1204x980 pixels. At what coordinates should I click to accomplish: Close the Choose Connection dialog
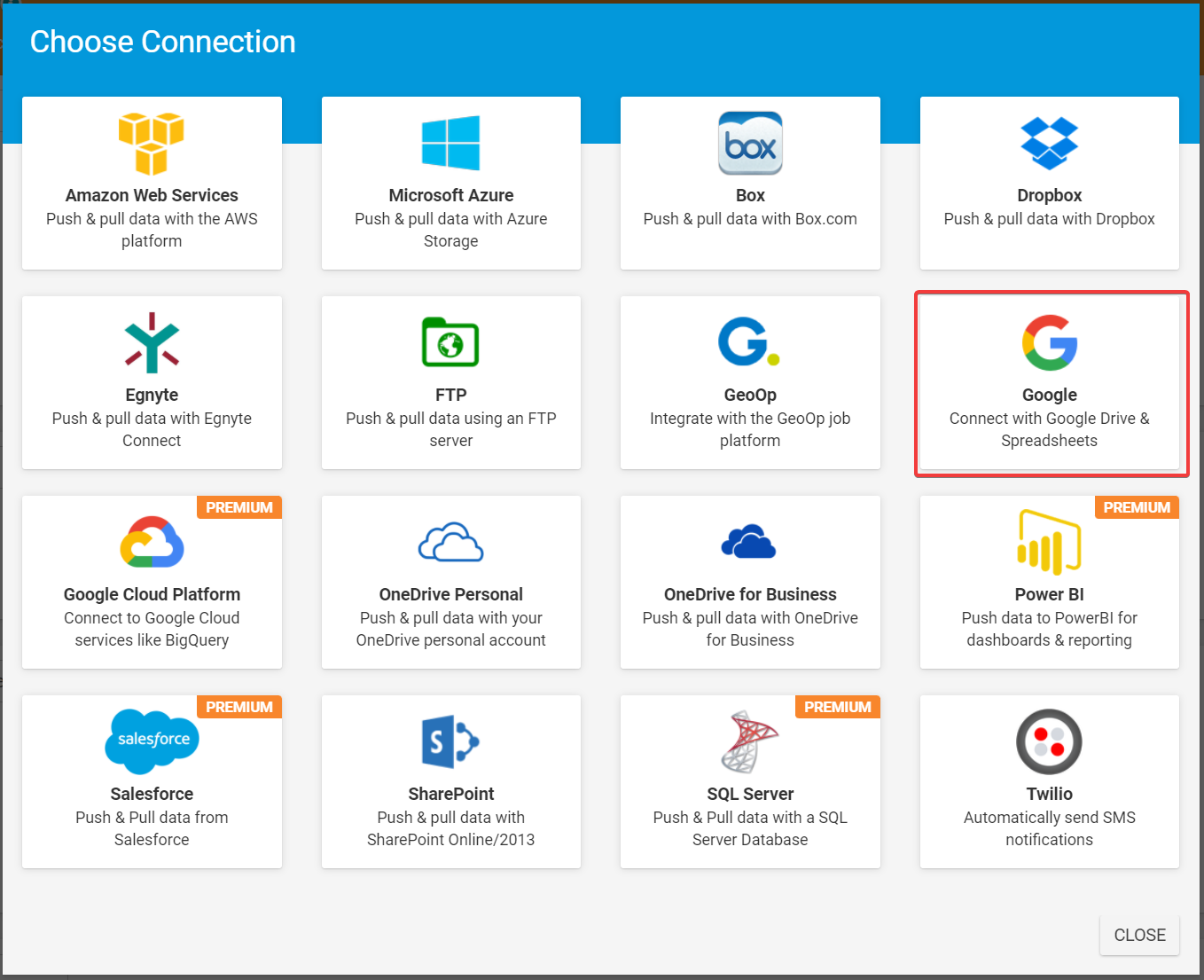[1139, 935]
